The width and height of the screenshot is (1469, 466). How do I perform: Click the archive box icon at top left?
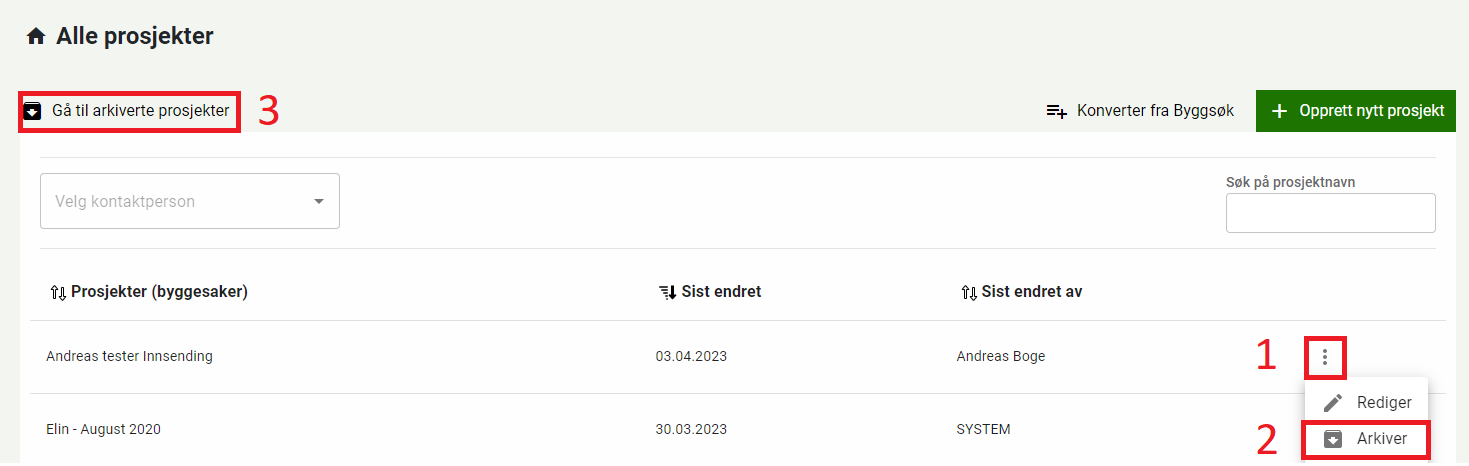[x=33, y=110]
